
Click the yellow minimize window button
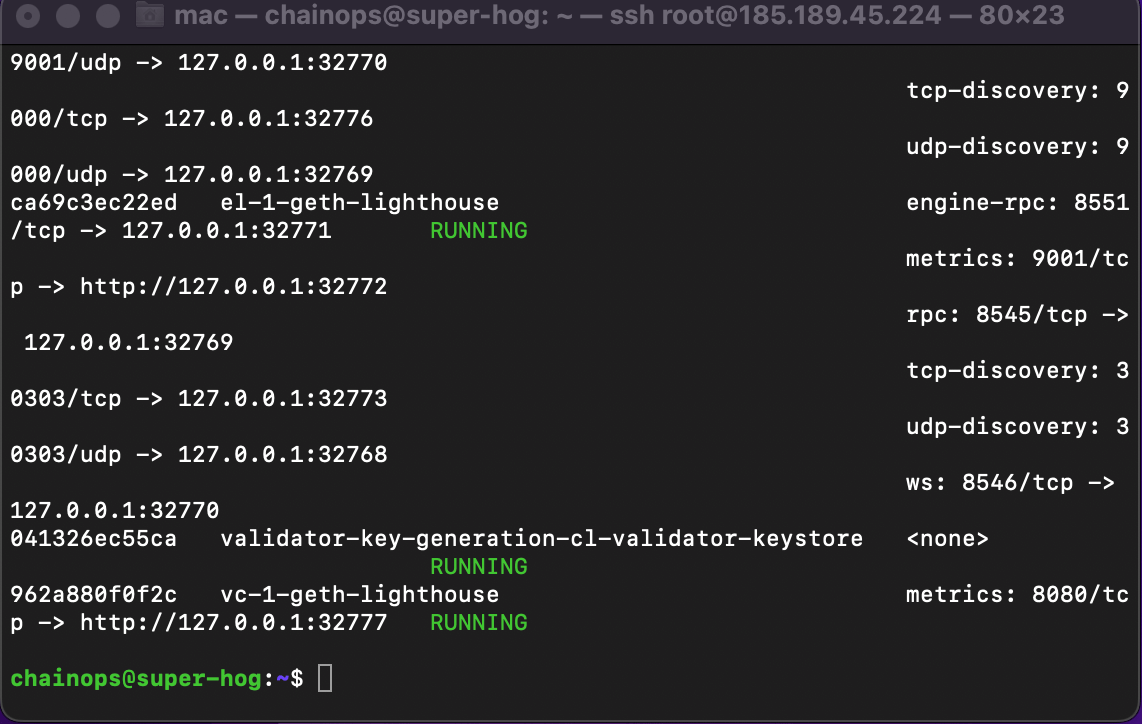pos(67,16)
